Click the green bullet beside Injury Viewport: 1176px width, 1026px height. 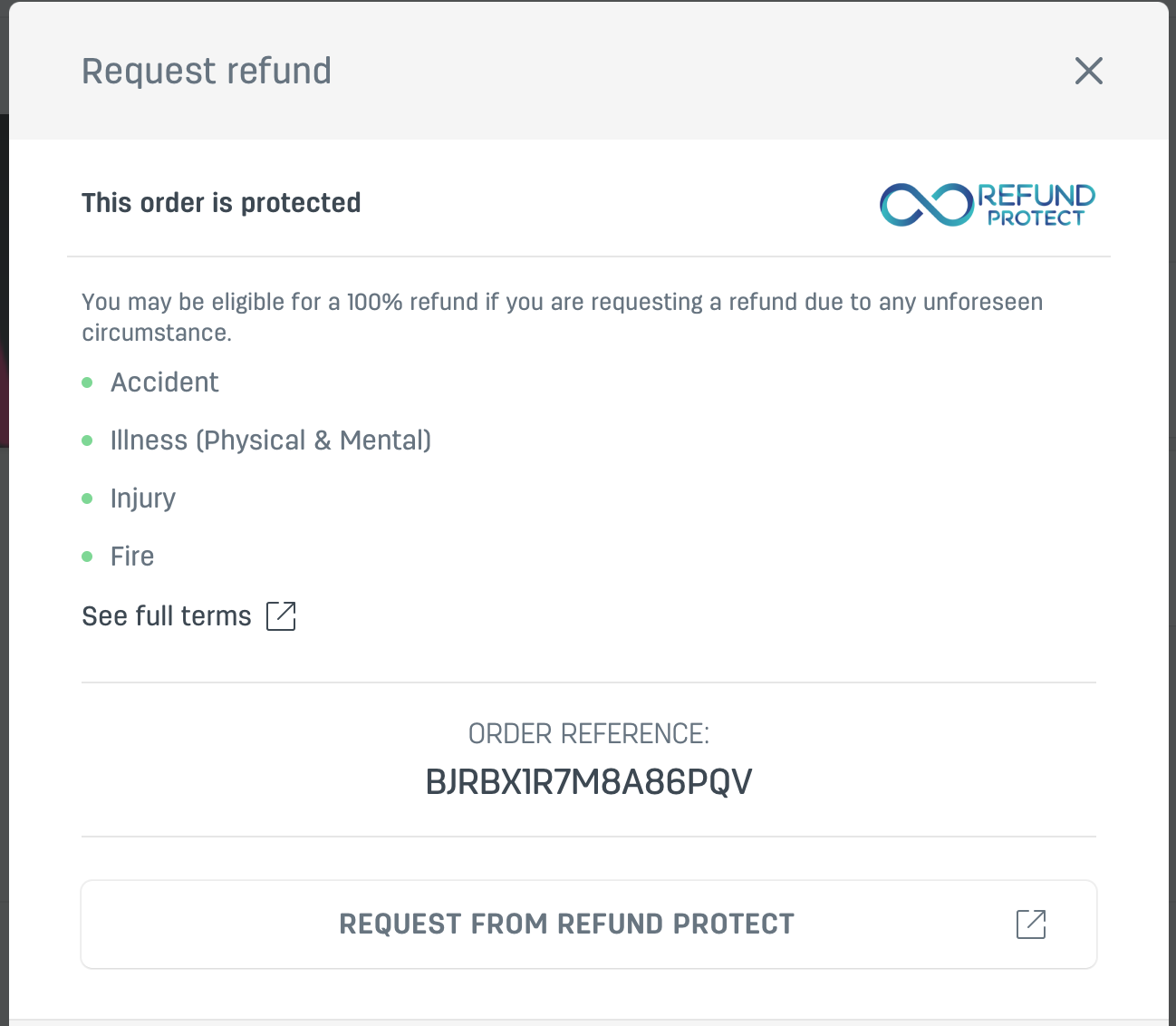(x=88, y=498)
